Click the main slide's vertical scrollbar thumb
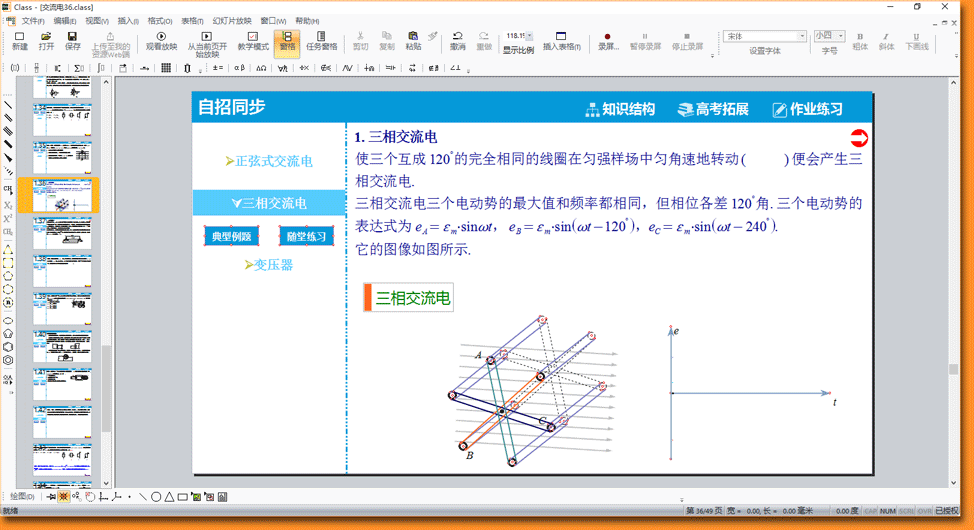The height and width of the screenshot is (530, 974). tap(953, 369)
